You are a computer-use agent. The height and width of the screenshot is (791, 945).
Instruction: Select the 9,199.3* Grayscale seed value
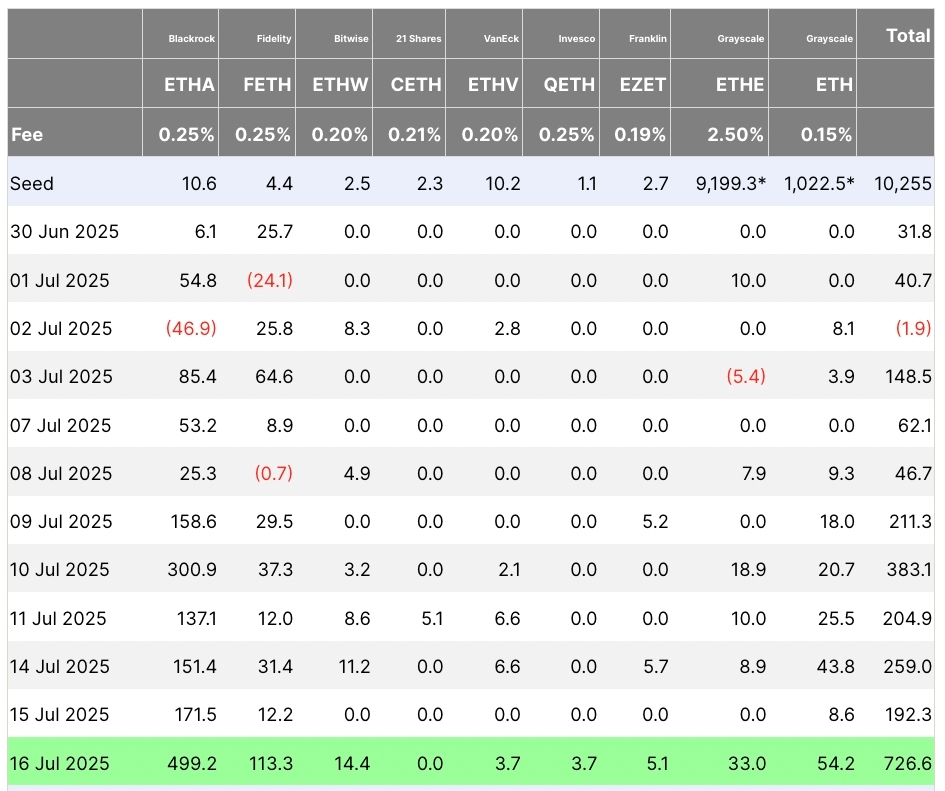727,183
